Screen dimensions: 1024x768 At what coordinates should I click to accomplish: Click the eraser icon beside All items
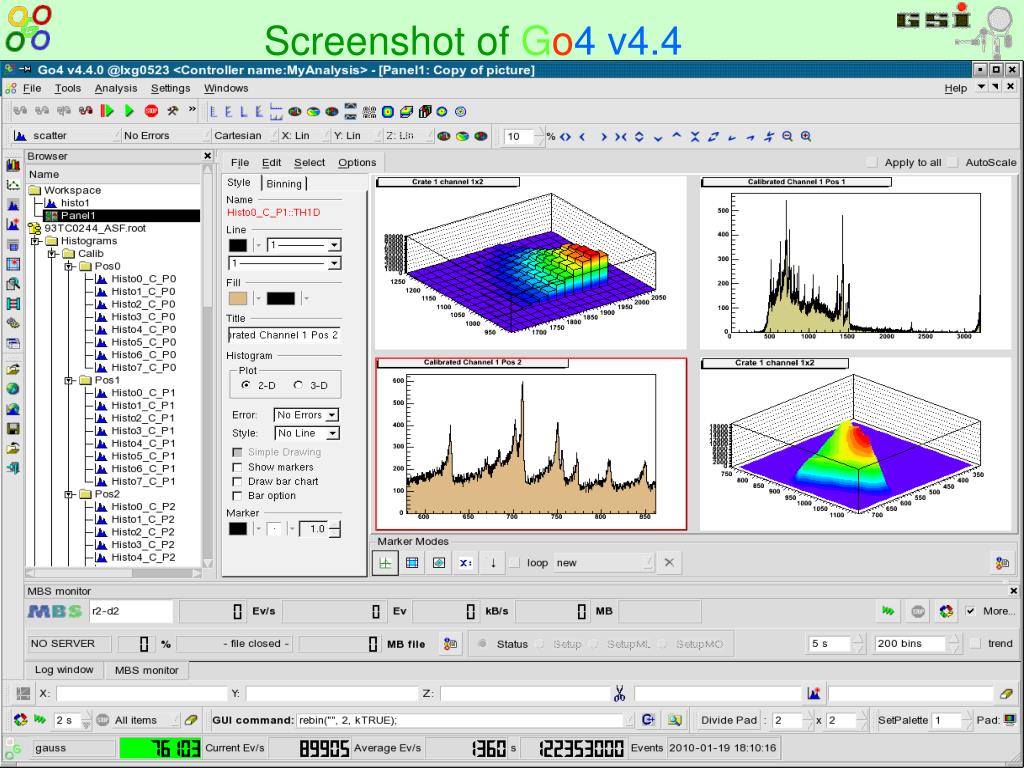point(191,720)
